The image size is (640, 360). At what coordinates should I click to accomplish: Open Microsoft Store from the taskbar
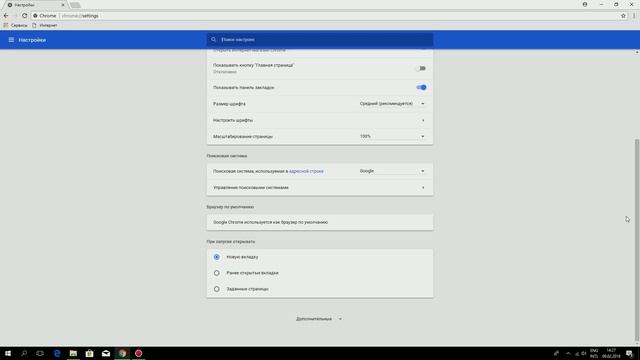pyautogui.click(x=89, y=353)
